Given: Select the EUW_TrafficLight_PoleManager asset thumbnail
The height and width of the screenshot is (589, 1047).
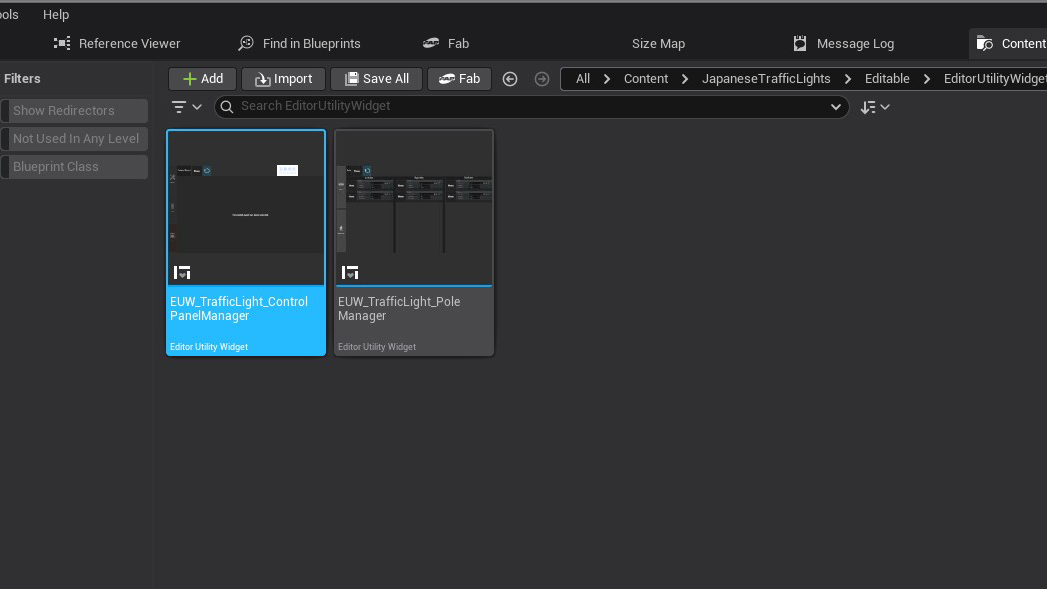Looking at the screenshot, I should pos(414,208).
